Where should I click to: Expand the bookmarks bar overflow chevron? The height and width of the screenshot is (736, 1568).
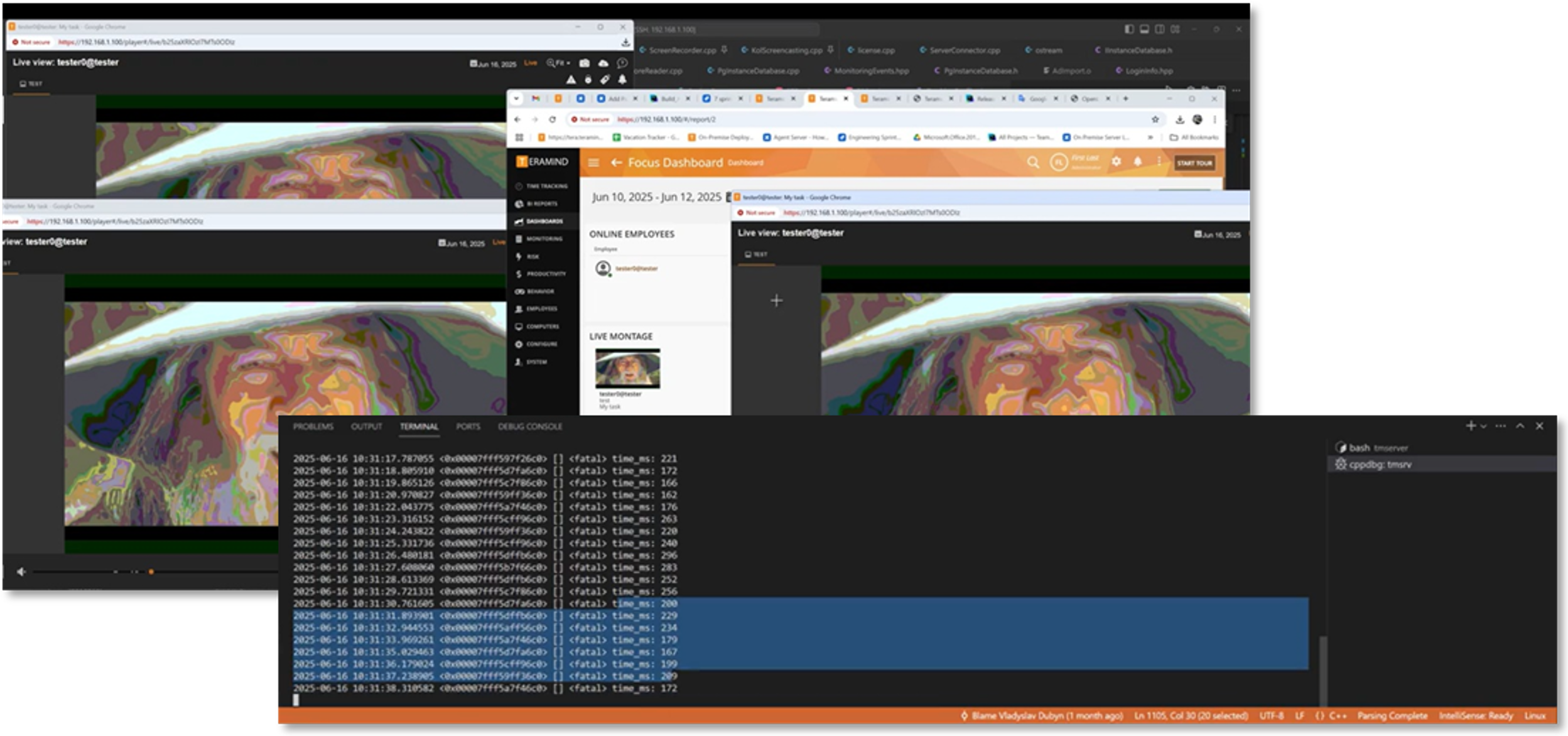click(1150, 138)
